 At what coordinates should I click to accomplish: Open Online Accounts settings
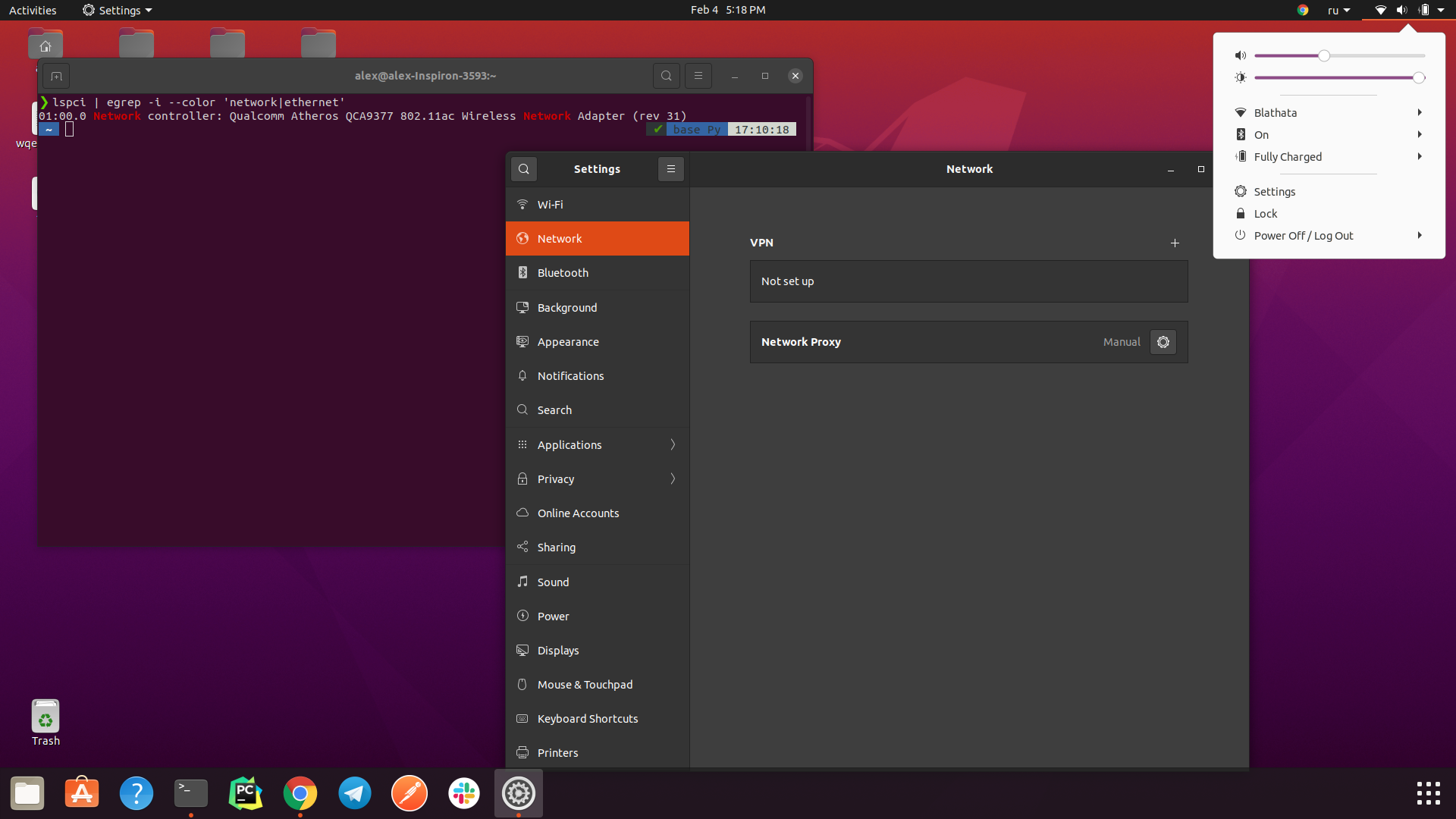click(598, 513)
